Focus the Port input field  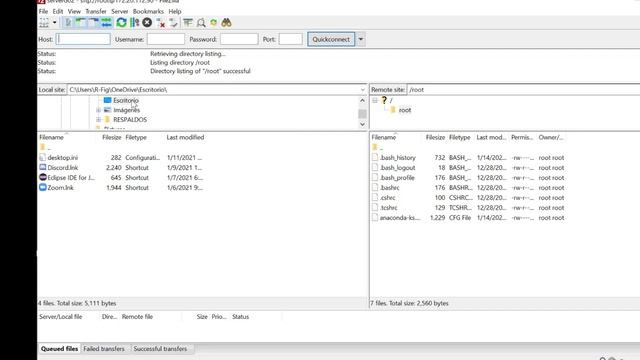tap(291, 39)
